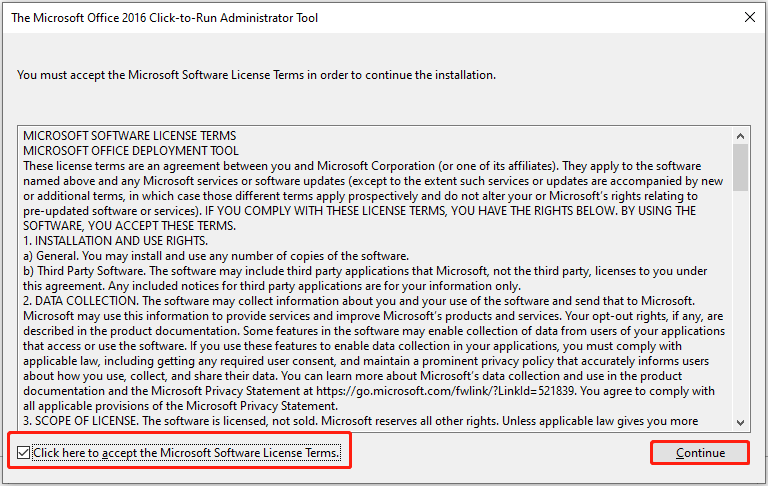Click the line starting with a) General
The height and width of the screenshot is (486, 768).
216,256
